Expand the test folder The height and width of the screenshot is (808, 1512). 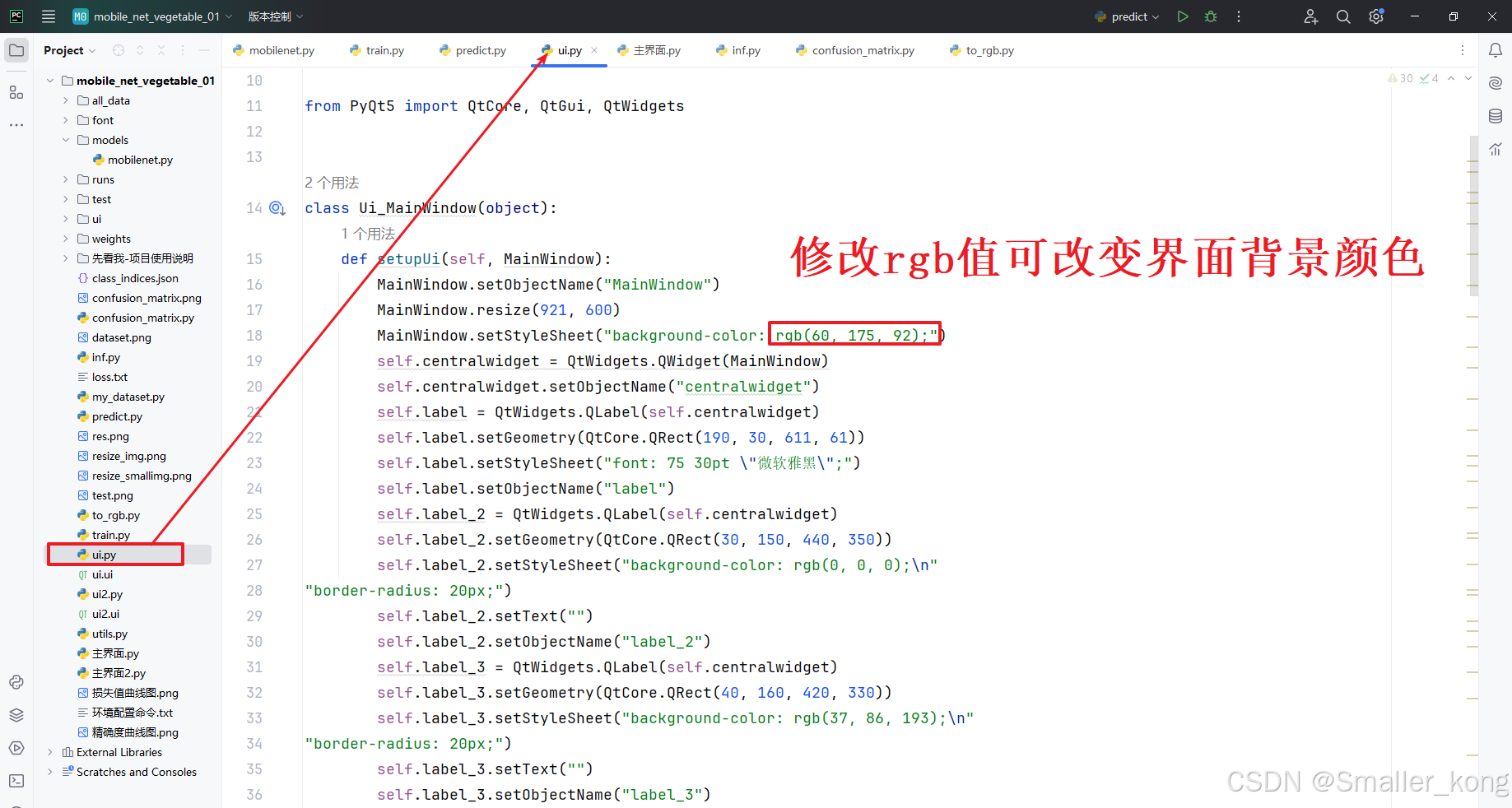tap(66, 199)
